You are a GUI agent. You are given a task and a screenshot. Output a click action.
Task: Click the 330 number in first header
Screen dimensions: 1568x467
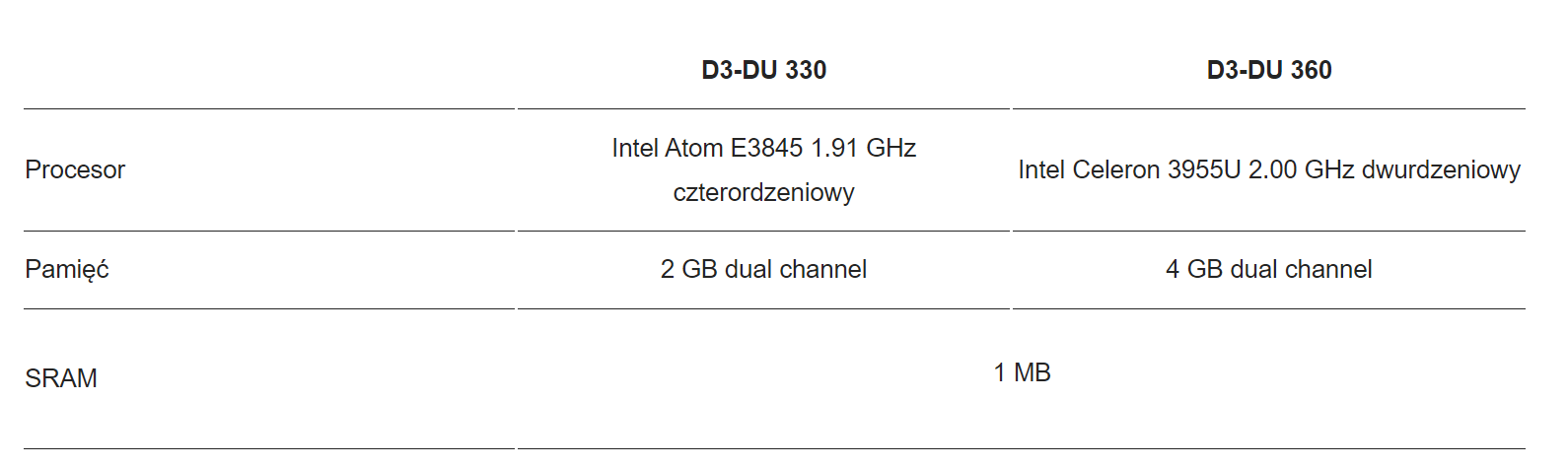pos(807,70)
